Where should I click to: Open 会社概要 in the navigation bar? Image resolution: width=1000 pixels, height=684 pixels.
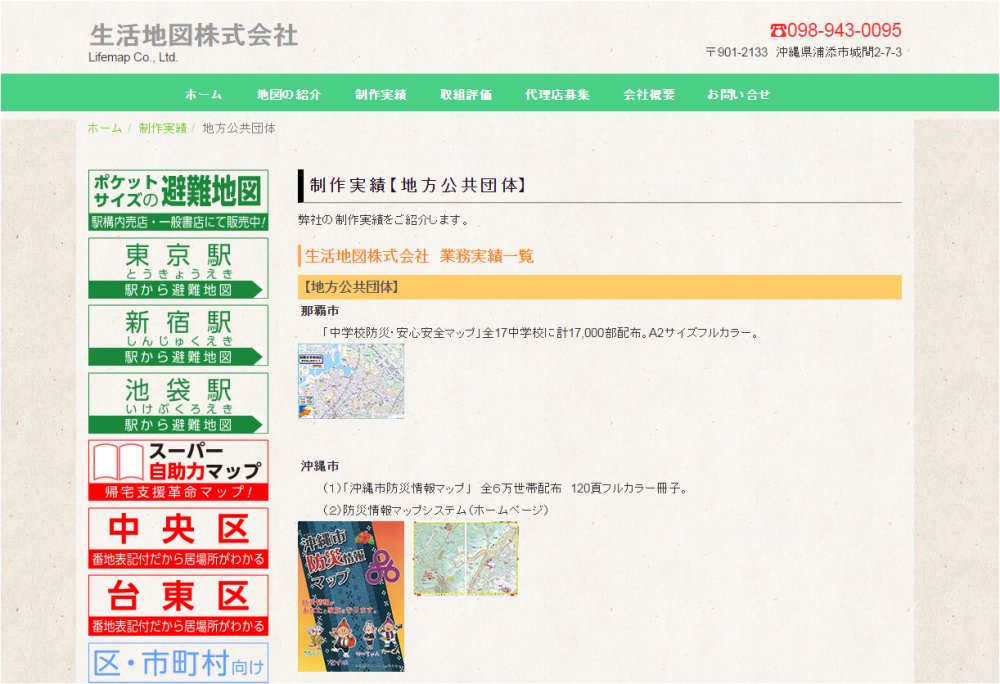(x=648, y=95)
